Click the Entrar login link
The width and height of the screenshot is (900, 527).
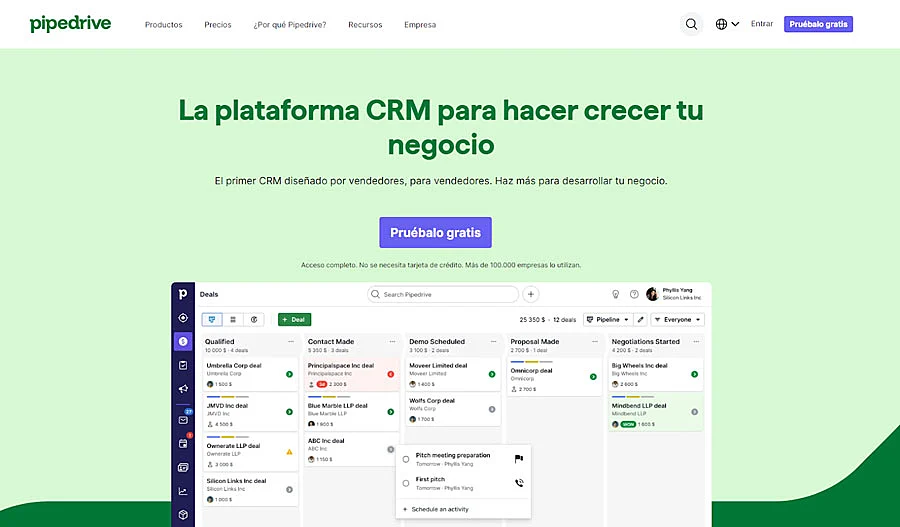(x=762, y=24)
